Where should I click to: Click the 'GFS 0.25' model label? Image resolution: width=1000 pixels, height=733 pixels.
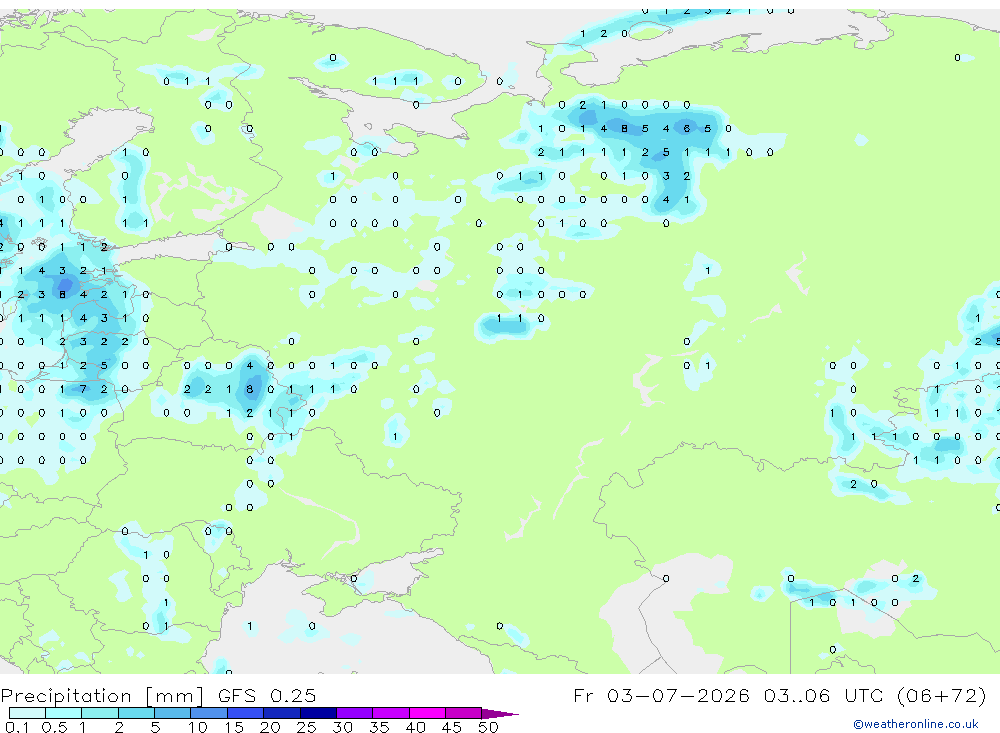pyautogui.click(x=267, y=695)
